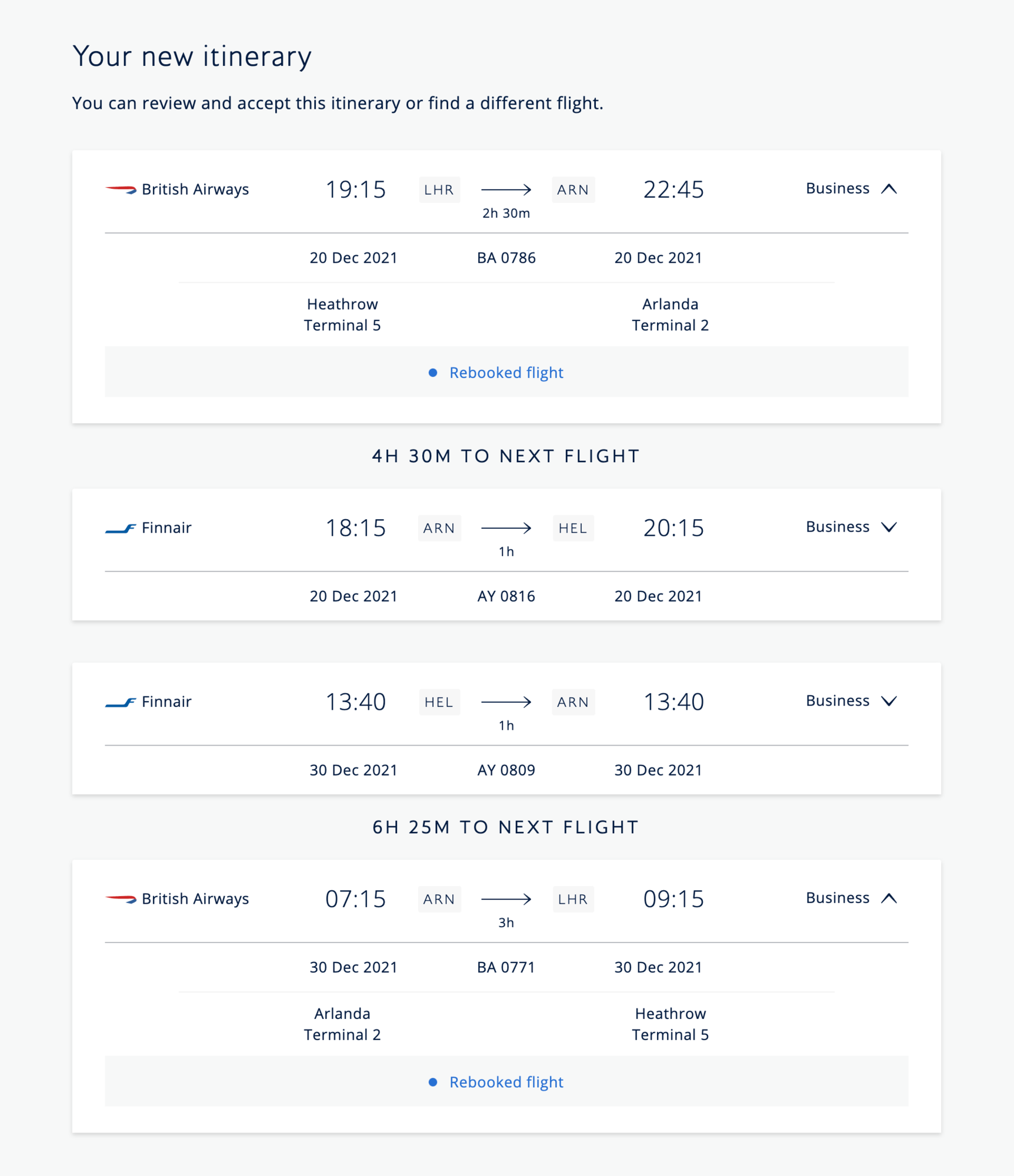Select the Rebooked flight link under BA 0771
This screenshot has height=1176, width=1014.
[506, 1082]
